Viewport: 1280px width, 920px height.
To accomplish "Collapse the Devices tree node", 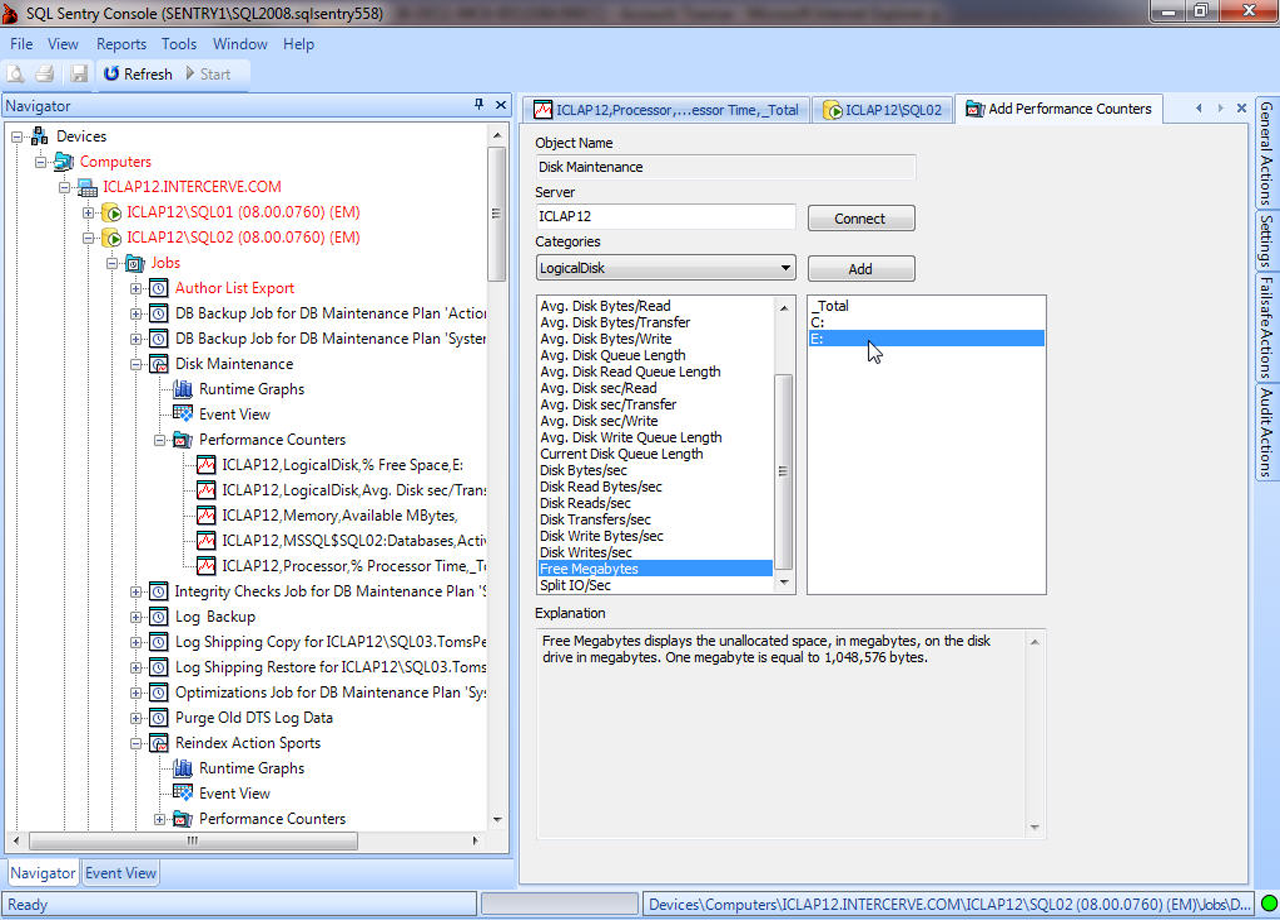I will coord(17,136).
